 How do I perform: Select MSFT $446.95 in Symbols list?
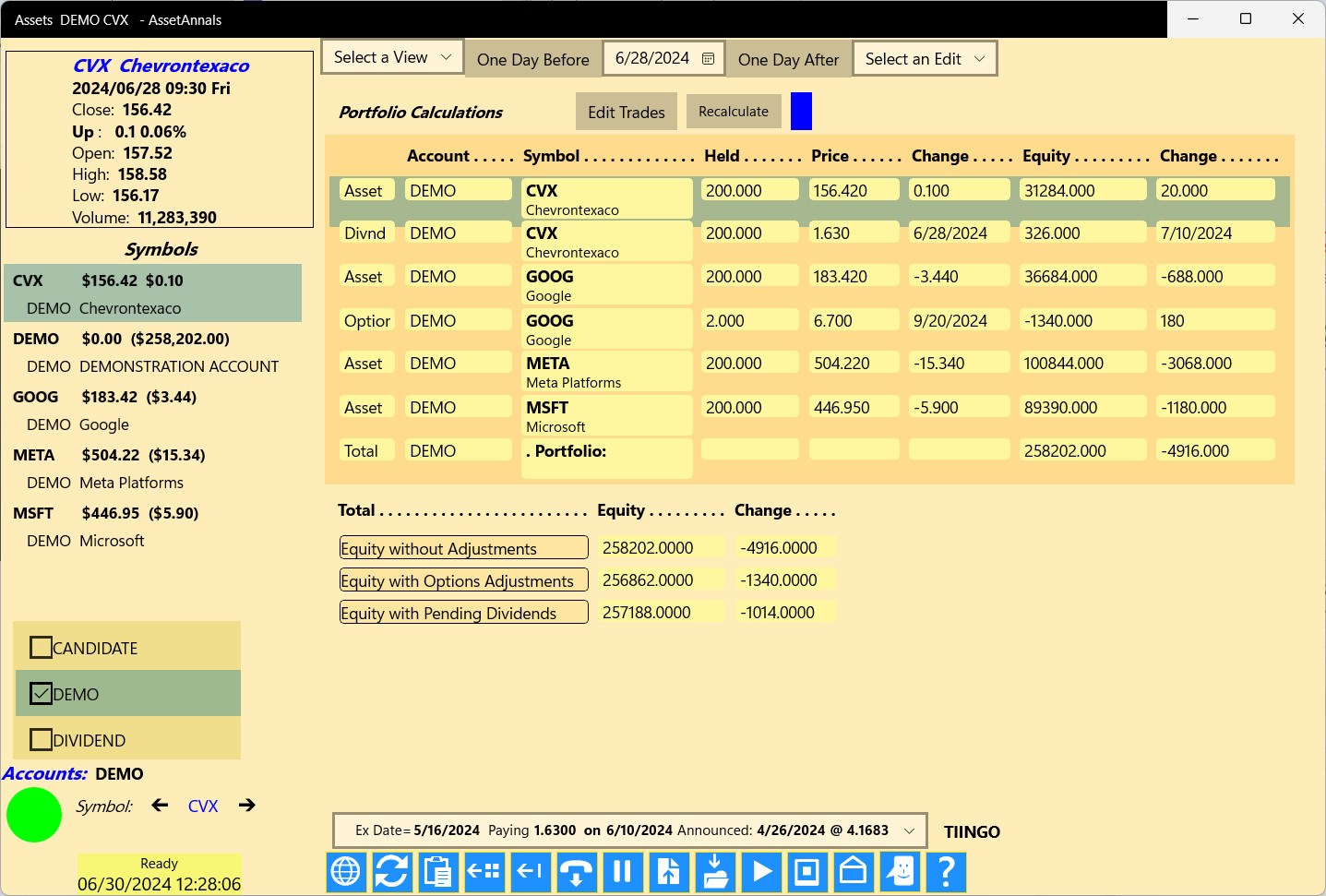coord(153,526)
